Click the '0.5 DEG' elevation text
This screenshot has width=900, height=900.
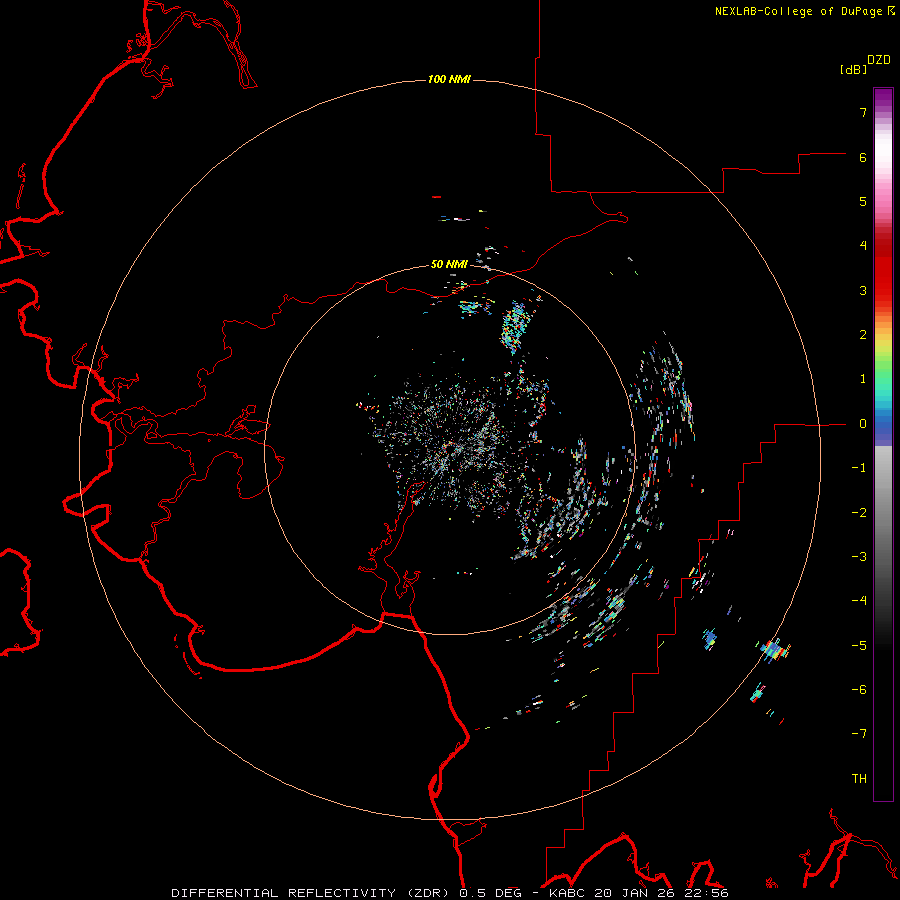491,893
